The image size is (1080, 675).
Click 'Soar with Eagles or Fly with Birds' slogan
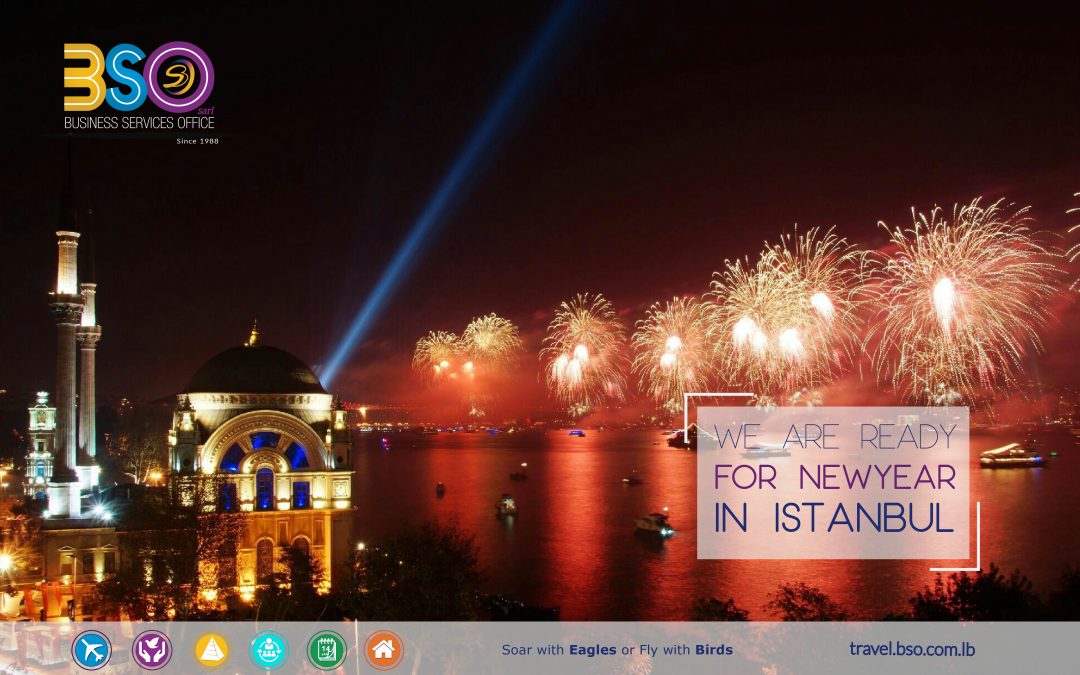tap(617, 650)
